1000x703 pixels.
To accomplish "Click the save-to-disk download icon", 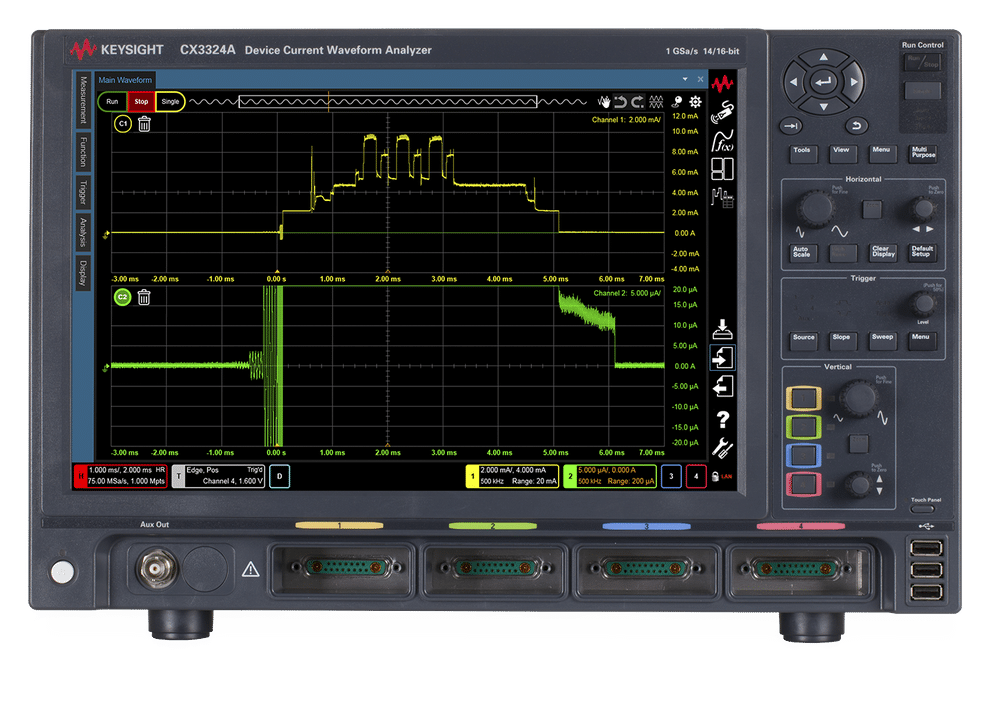I will pos(723,329).
